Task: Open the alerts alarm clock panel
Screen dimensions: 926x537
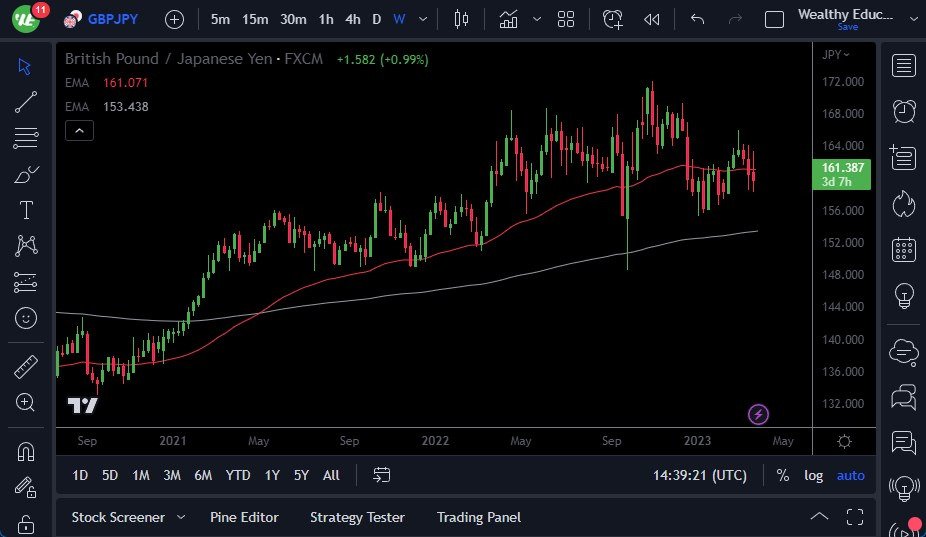Action: [x=904, y=111]
